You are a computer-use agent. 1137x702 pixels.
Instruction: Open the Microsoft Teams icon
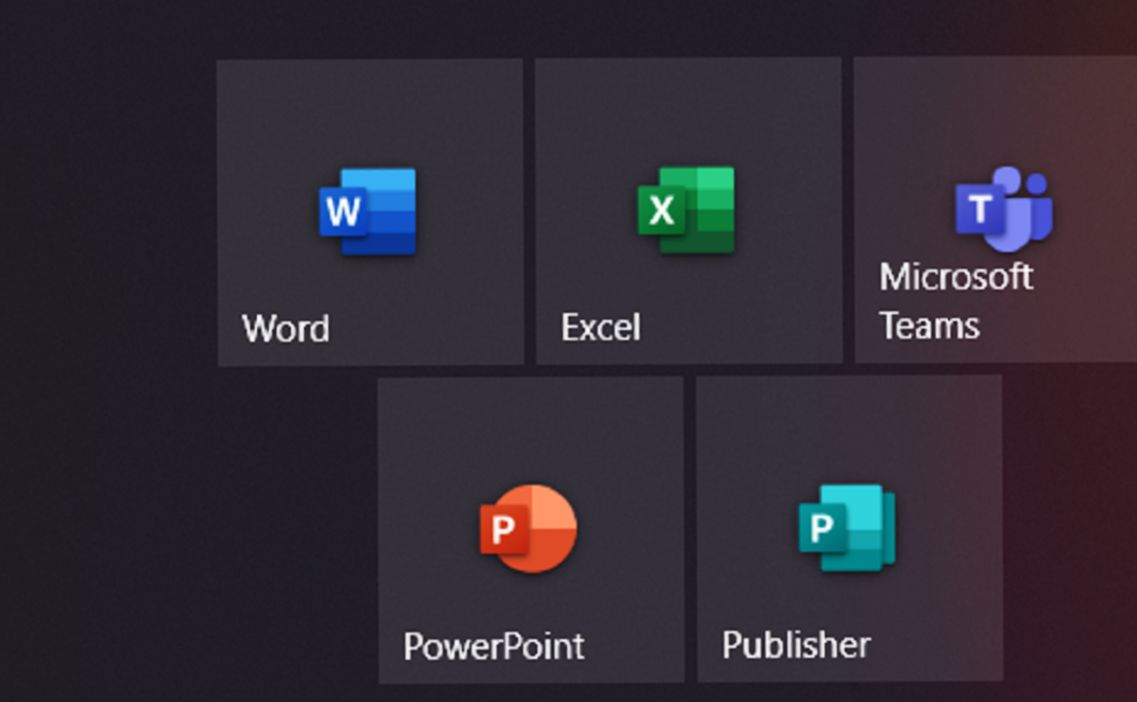(x=1004, y=209)
